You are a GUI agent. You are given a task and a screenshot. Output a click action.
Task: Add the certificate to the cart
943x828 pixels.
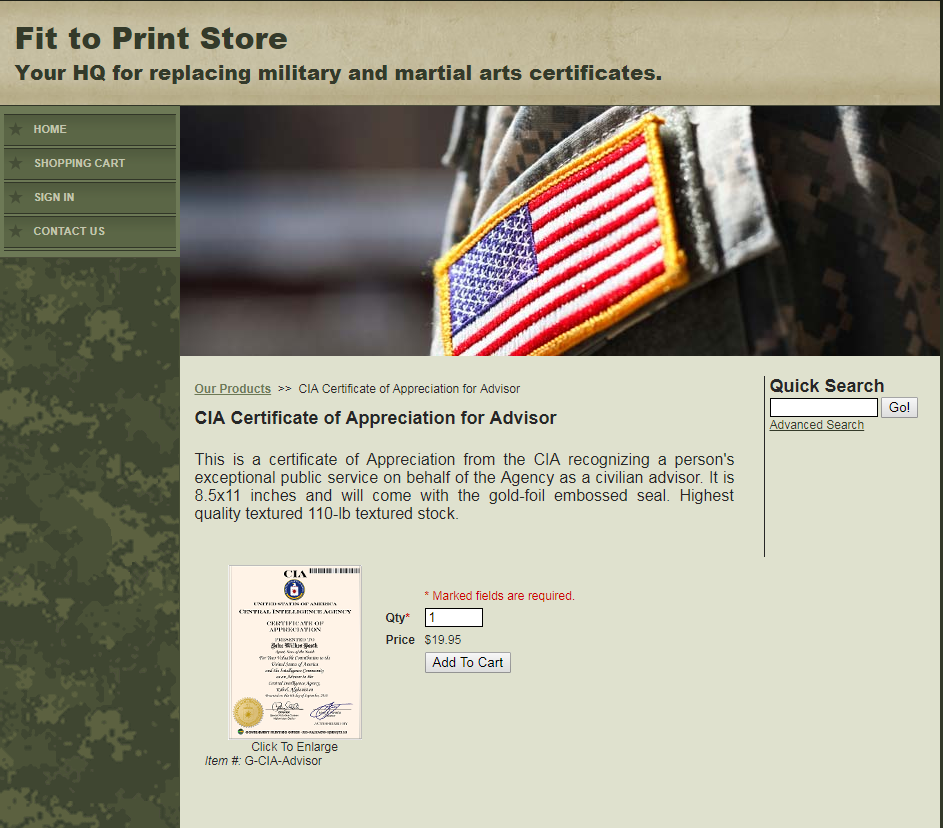coord(468,663)
